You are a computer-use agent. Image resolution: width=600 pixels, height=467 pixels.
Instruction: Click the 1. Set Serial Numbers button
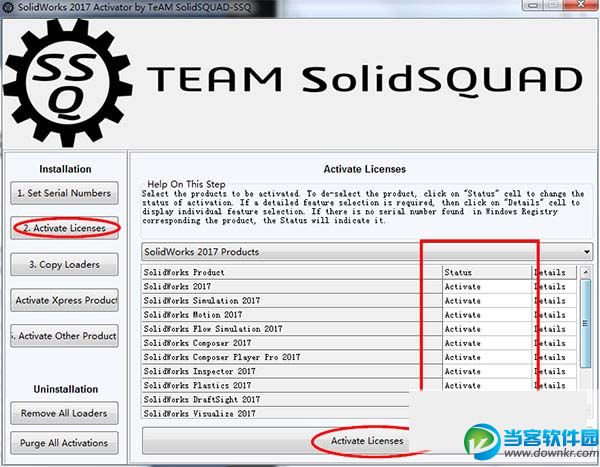(64, 193)
